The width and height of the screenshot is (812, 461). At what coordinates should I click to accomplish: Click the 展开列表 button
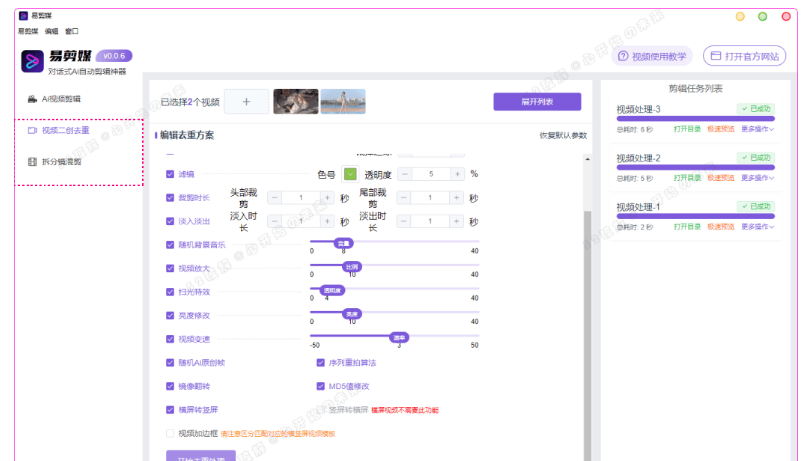pos(537,102)
